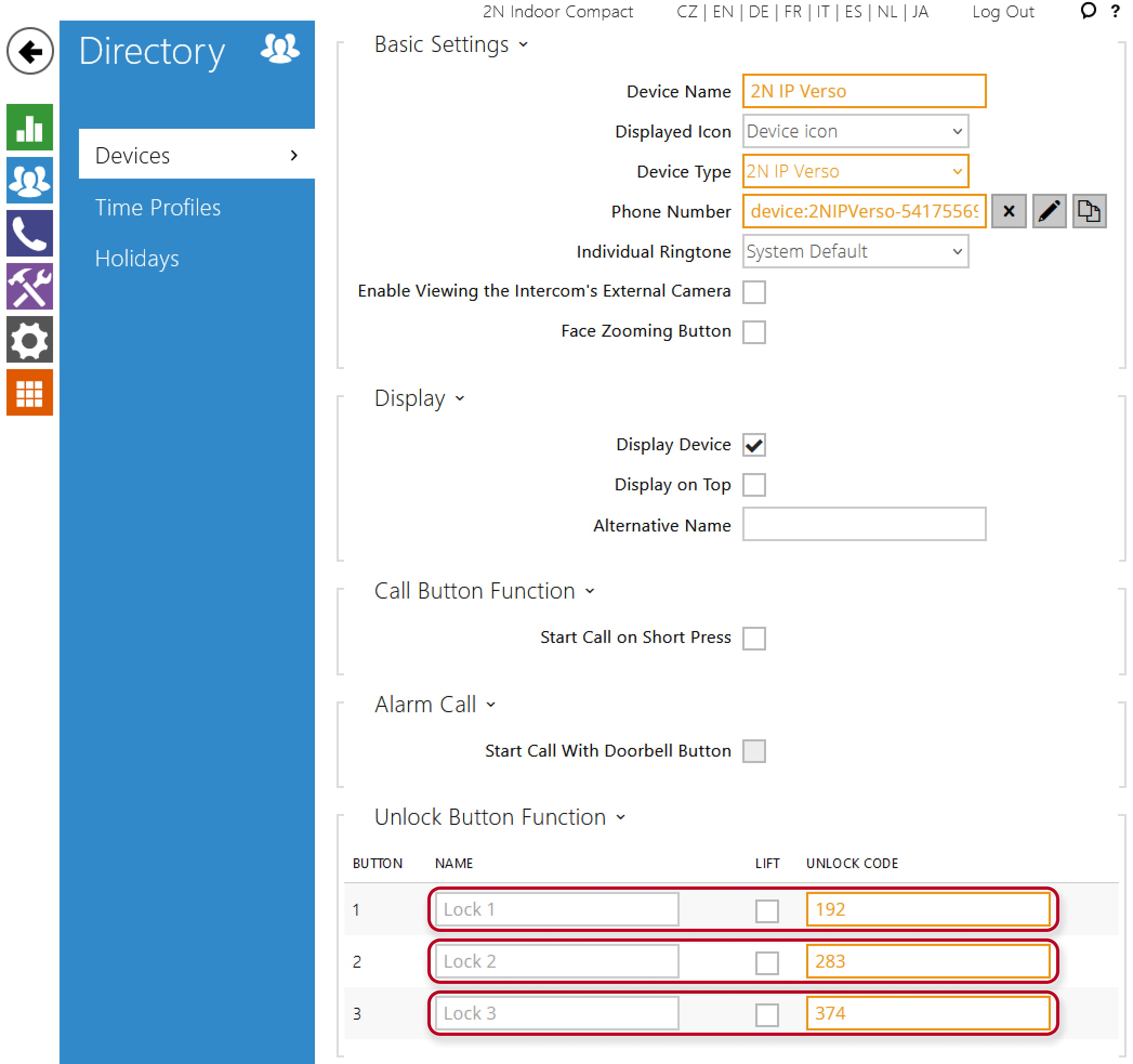
Task: Clear the phone number with X button
Action: pyautogui.click(x=1009, y=212)
